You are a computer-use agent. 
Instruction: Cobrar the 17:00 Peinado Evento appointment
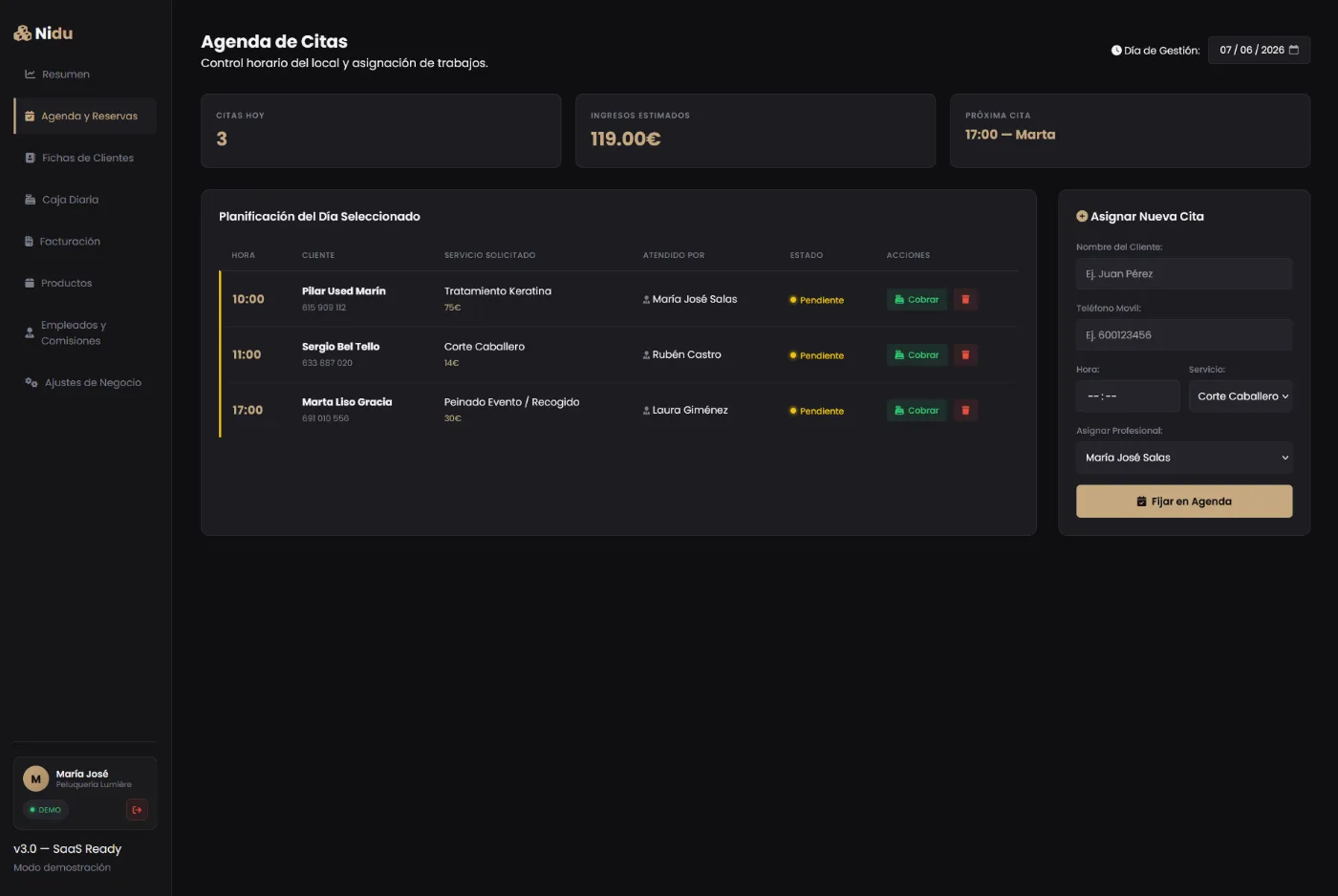click(917, 410)
